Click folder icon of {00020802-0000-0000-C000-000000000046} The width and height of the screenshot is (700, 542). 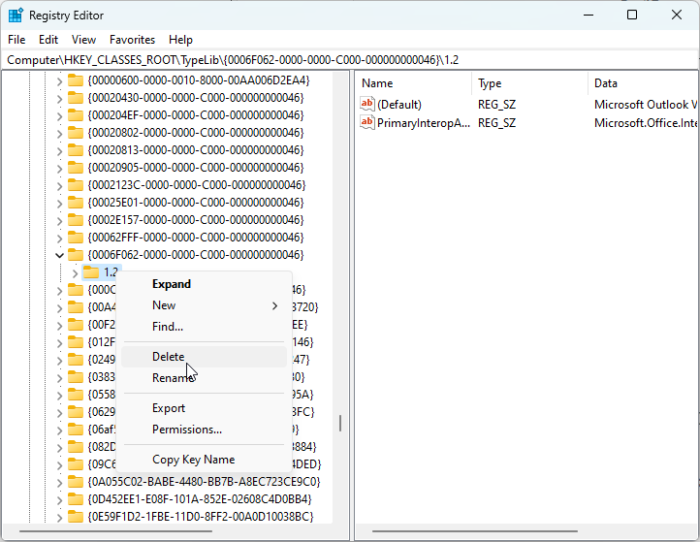coord(75,133)
